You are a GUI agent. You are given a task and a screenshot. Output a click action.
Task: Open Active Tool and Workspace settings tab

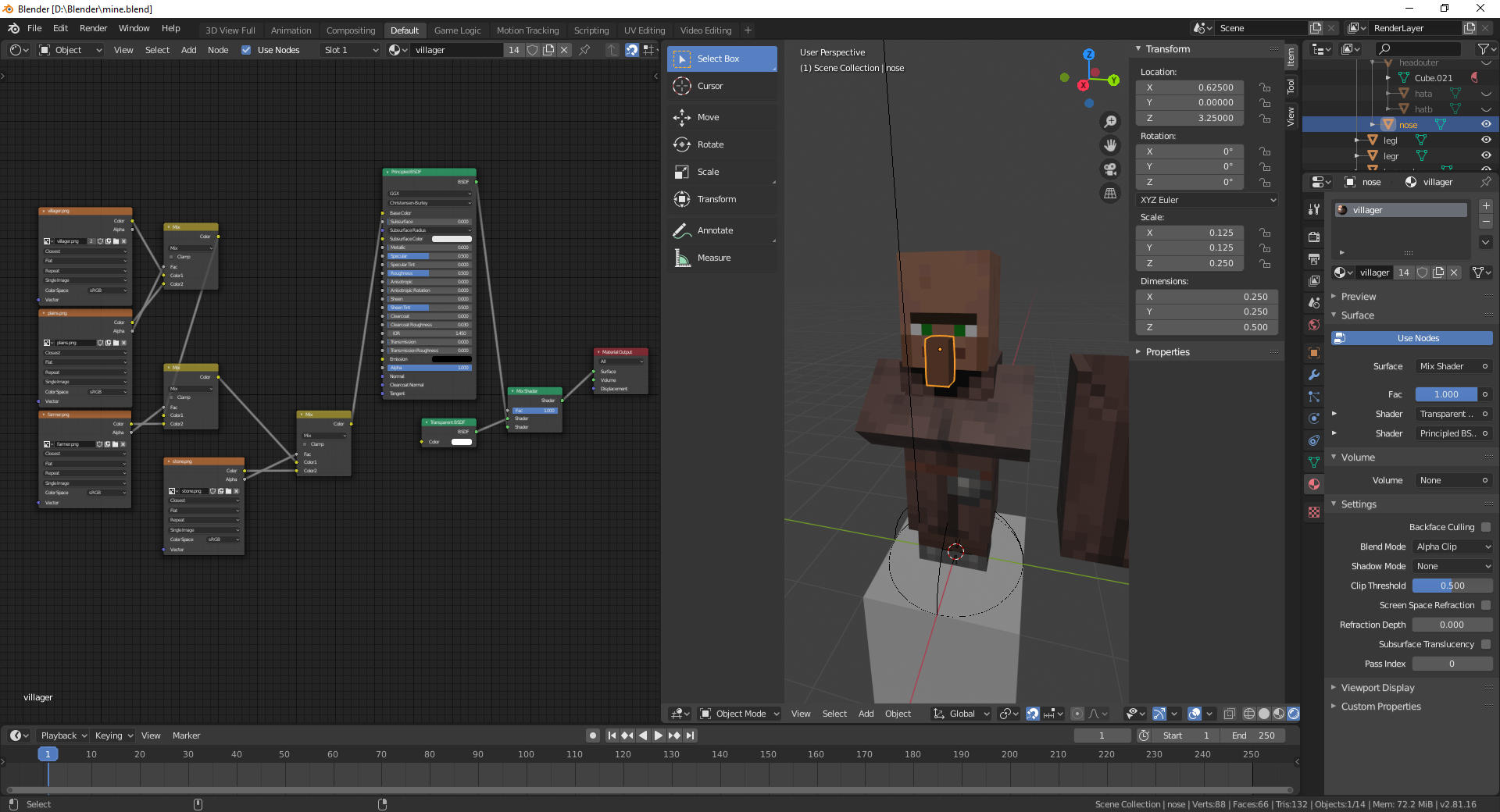point(1314,209)
